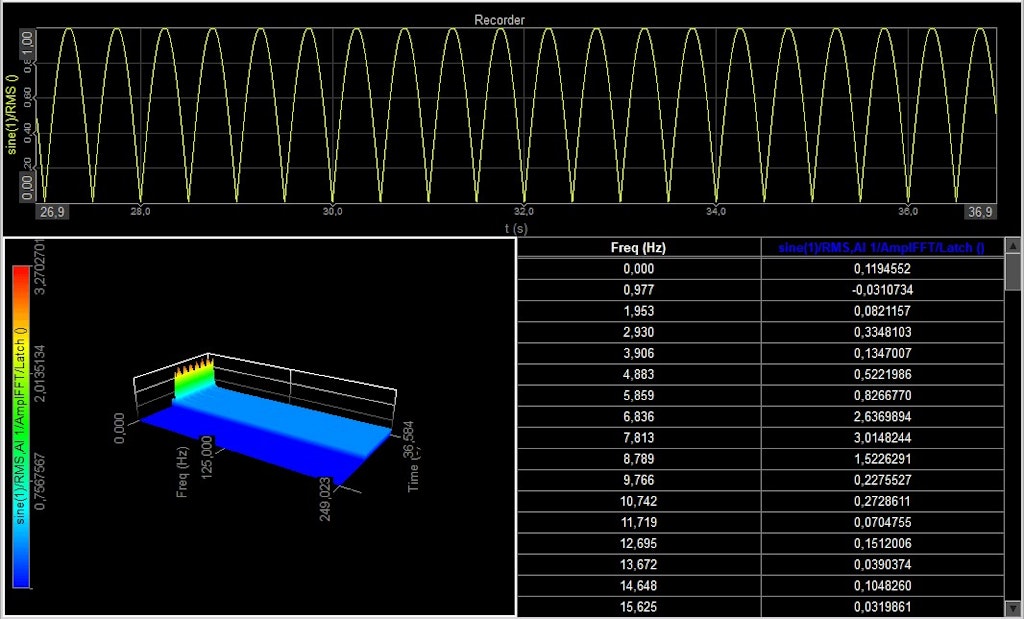The height and width of the screenshot is (619, 1024).
Task: Click the 2,0135134 color scale midpoint
Action: coord(40,373)
